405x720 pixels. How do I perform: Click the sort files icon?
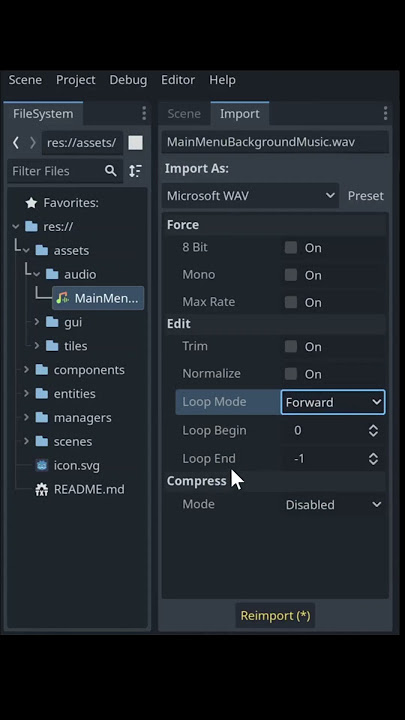click(135, 171)
